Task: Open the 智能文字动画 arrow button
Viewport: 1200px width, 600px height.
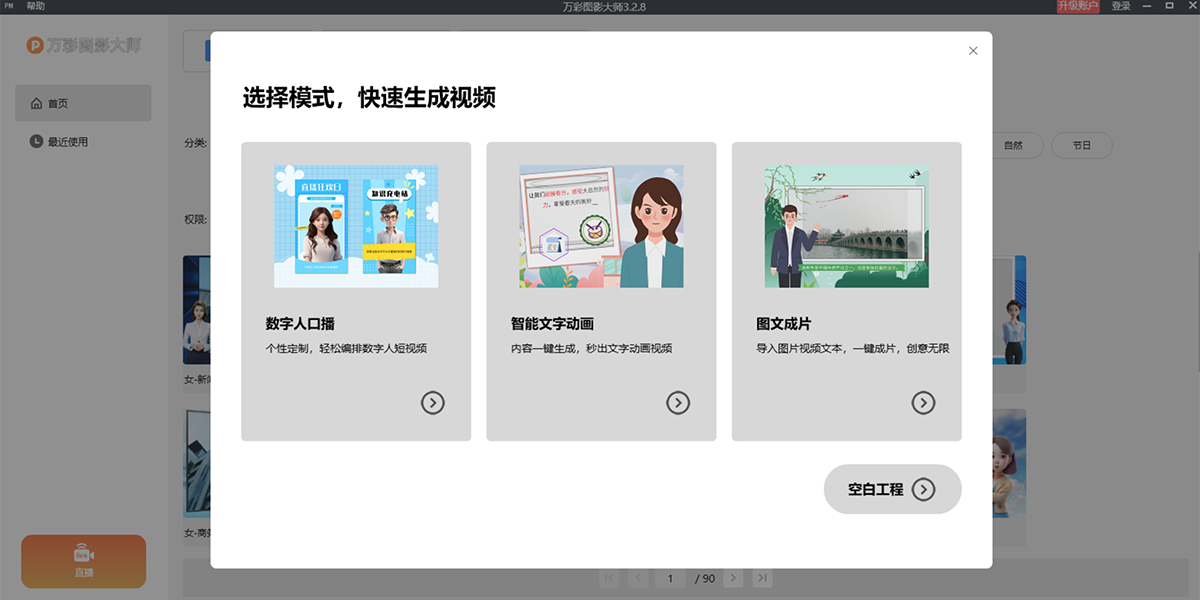Action: pos(678,403)
